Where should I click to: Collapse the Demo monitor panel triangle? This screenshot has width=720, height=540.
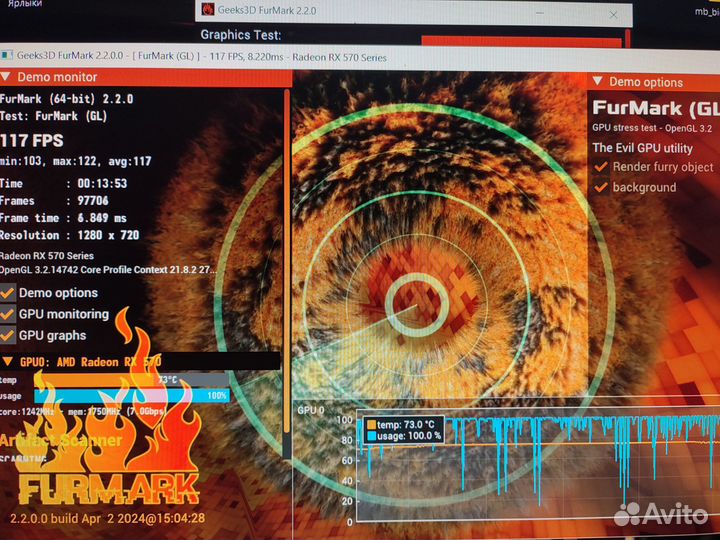coord(6,76)
